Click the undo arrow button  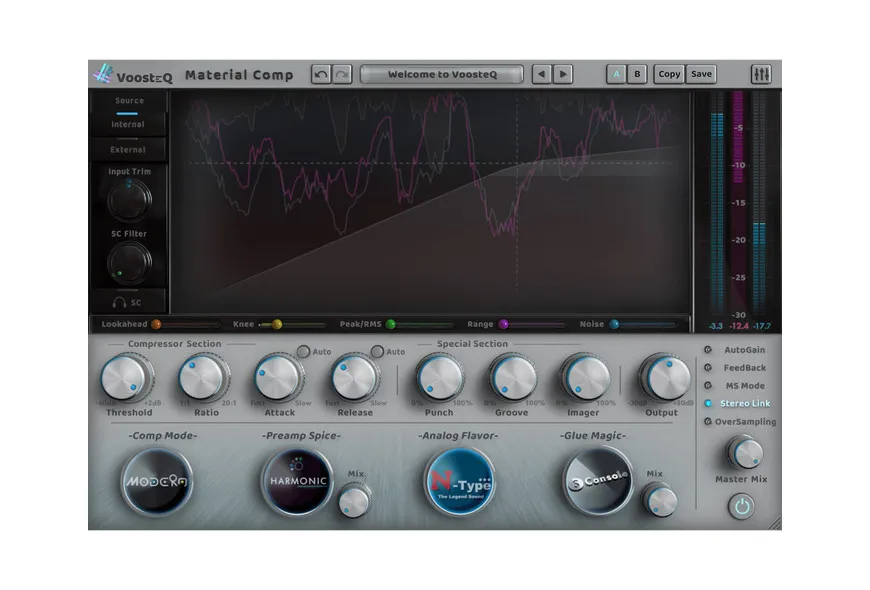pos(321,74)
